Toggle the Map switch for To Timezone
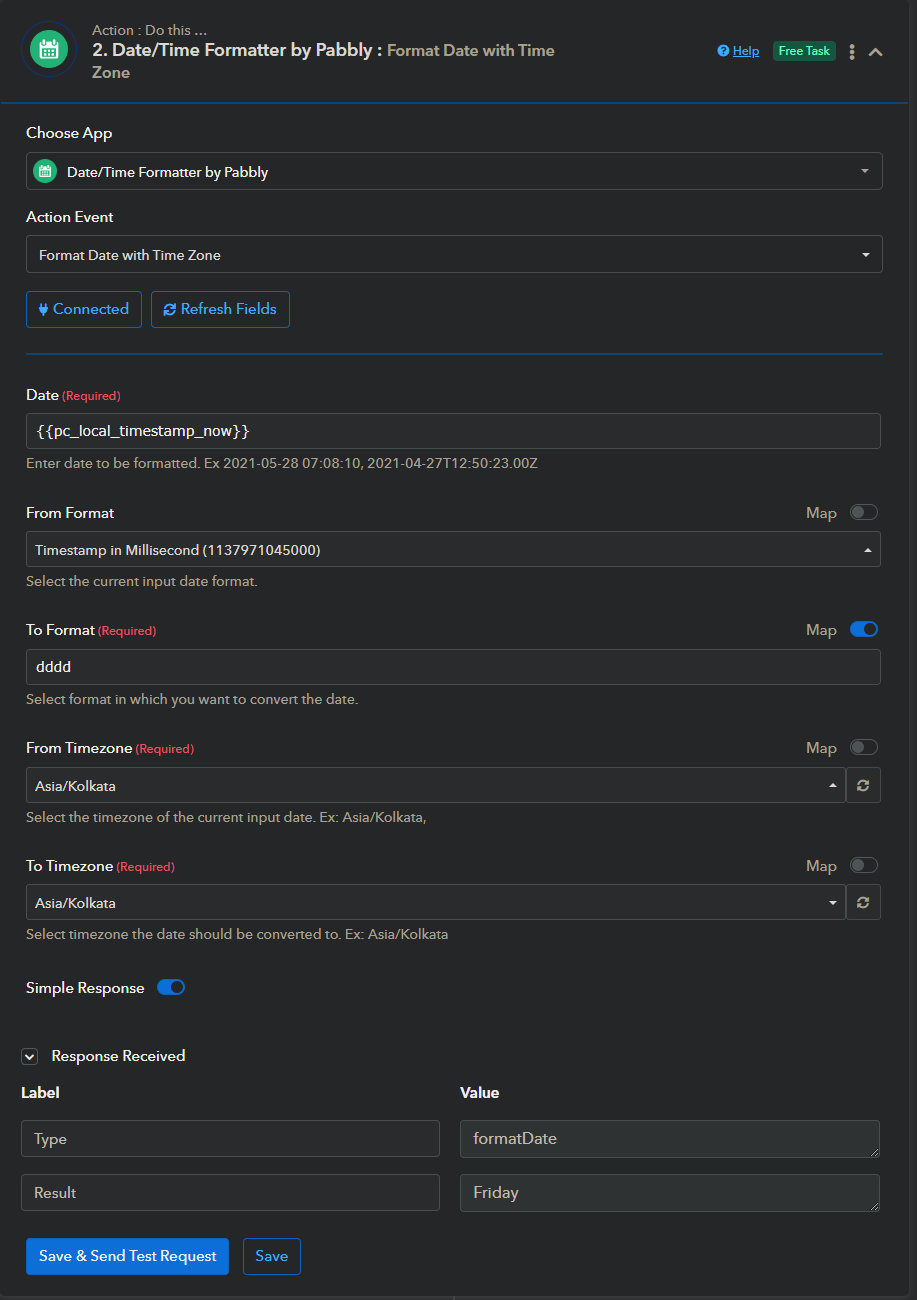The width and height of the screenshot is (917, 1300). (x=863, y=865)
